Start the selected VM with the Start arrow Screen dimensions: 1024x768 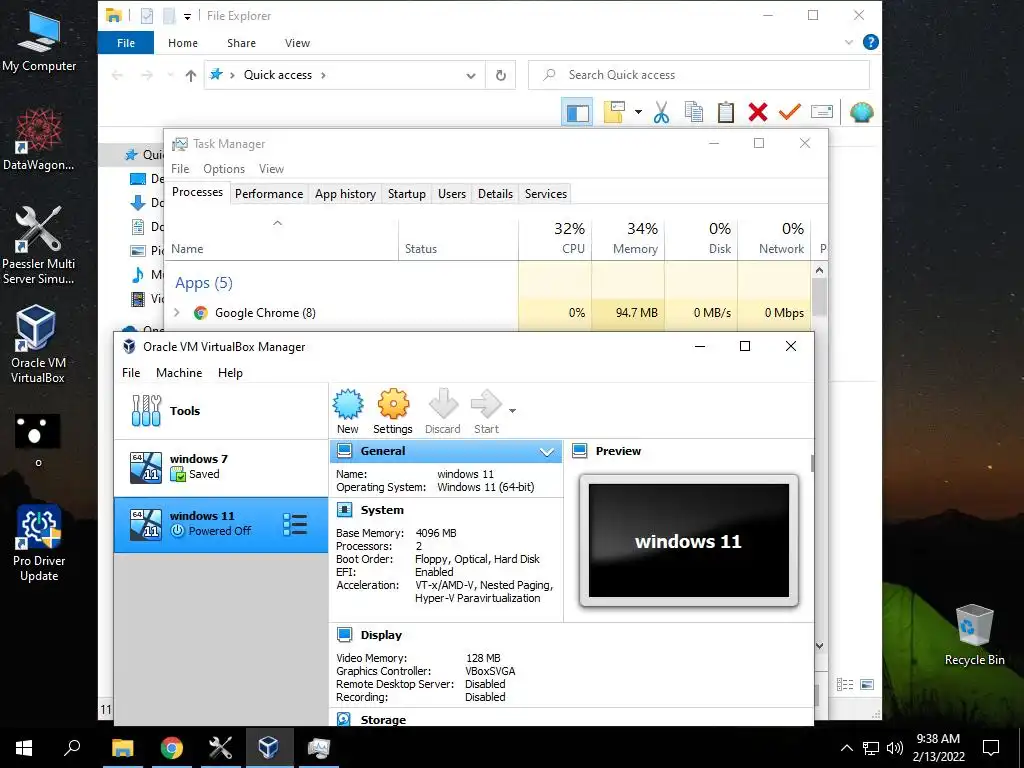pos(486,411)
